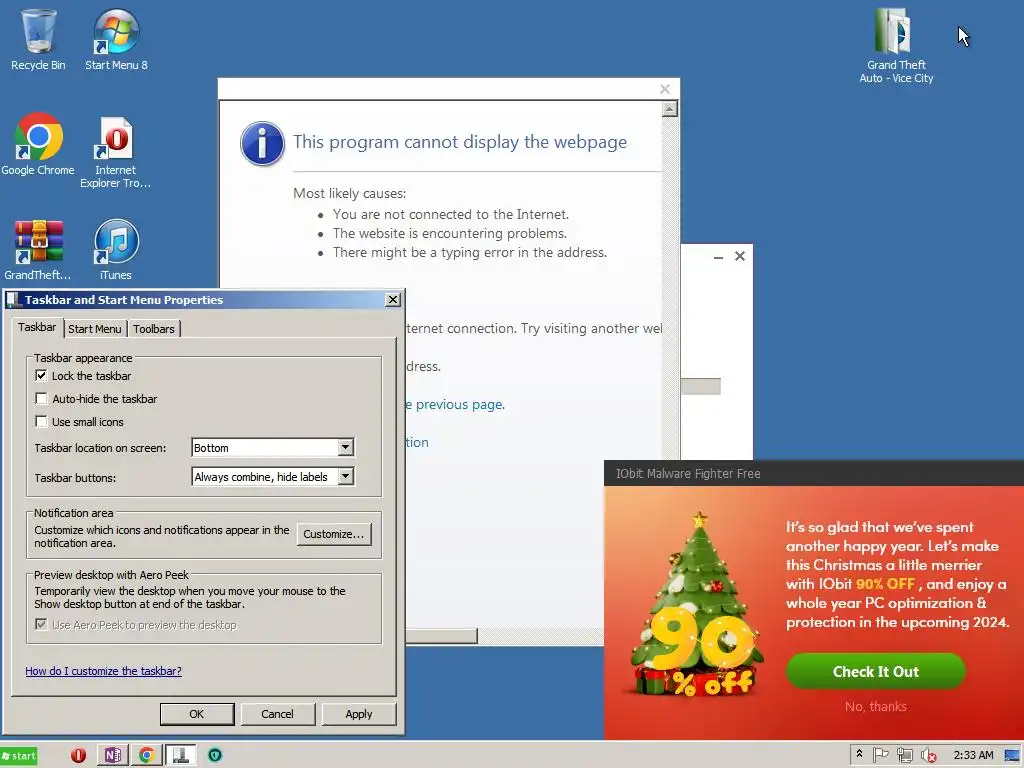Select the Taskbar tab

37,327
